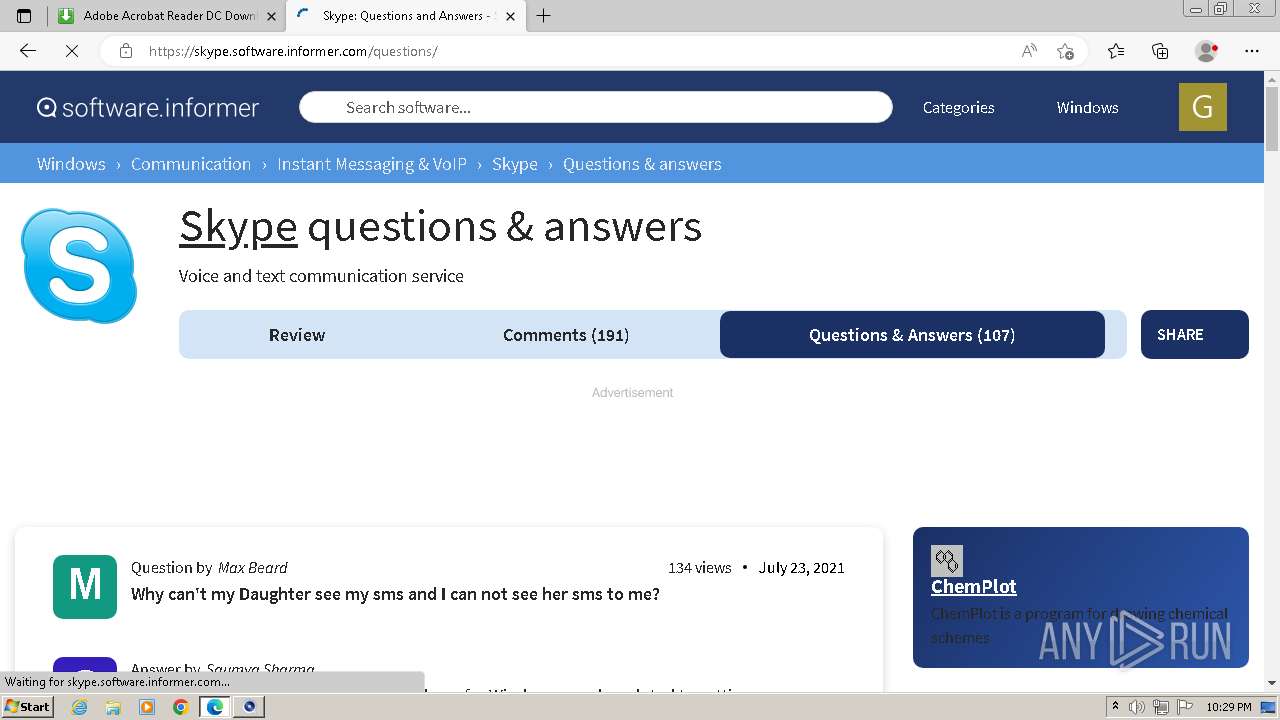This screenshot has width=1280, height=720.
Task: Click the July 23, 2021 date
Action: point(801,567)
